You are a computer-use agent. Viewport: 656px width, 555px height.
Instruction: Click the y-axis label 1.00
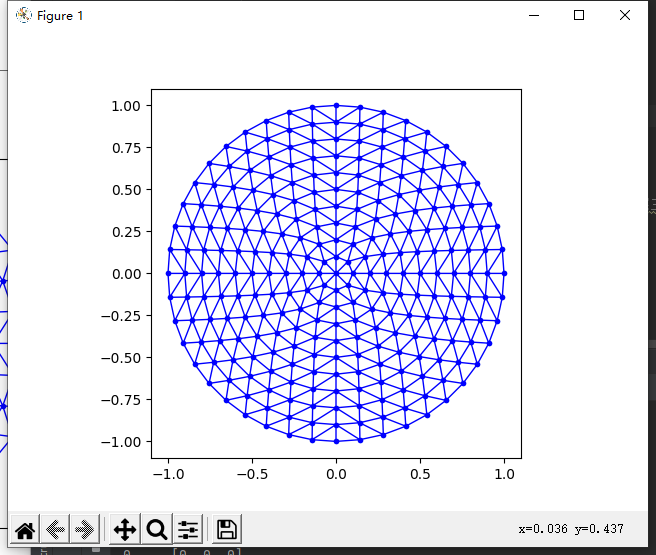pyautogui.click(x=126, y=106)
